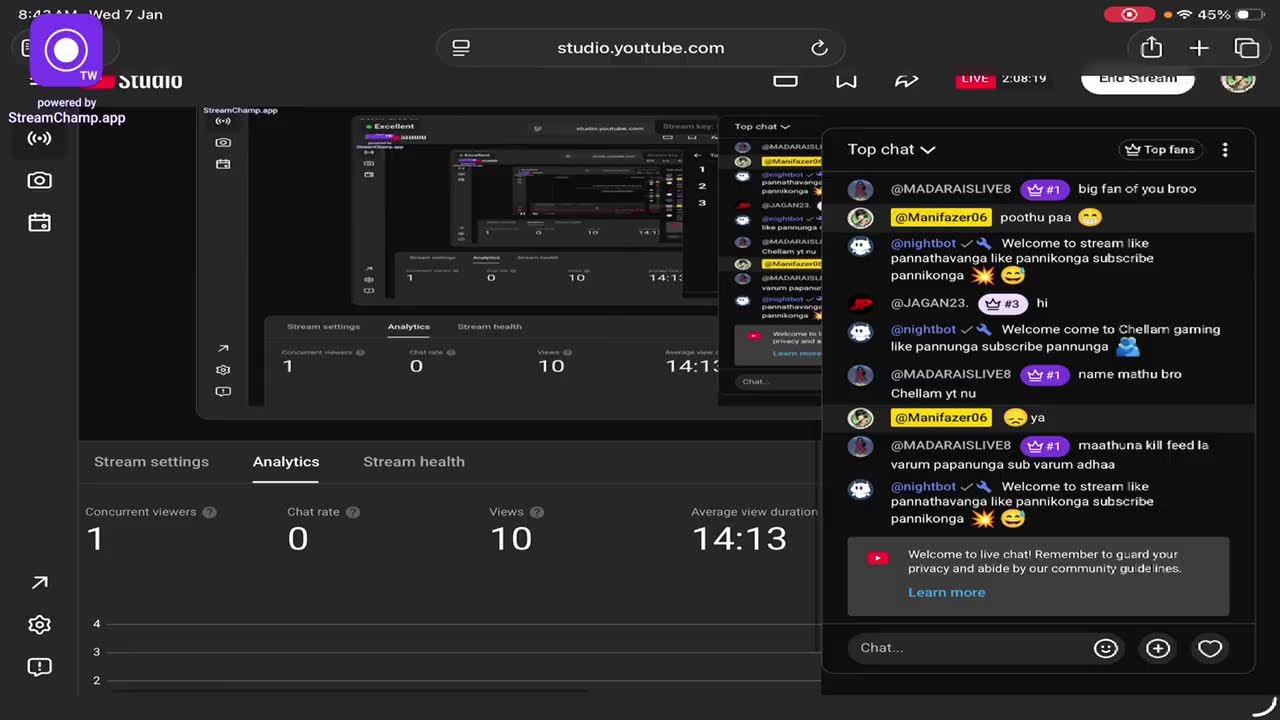
Task: Open the chat more options menu
Action: pos(1225,150)
